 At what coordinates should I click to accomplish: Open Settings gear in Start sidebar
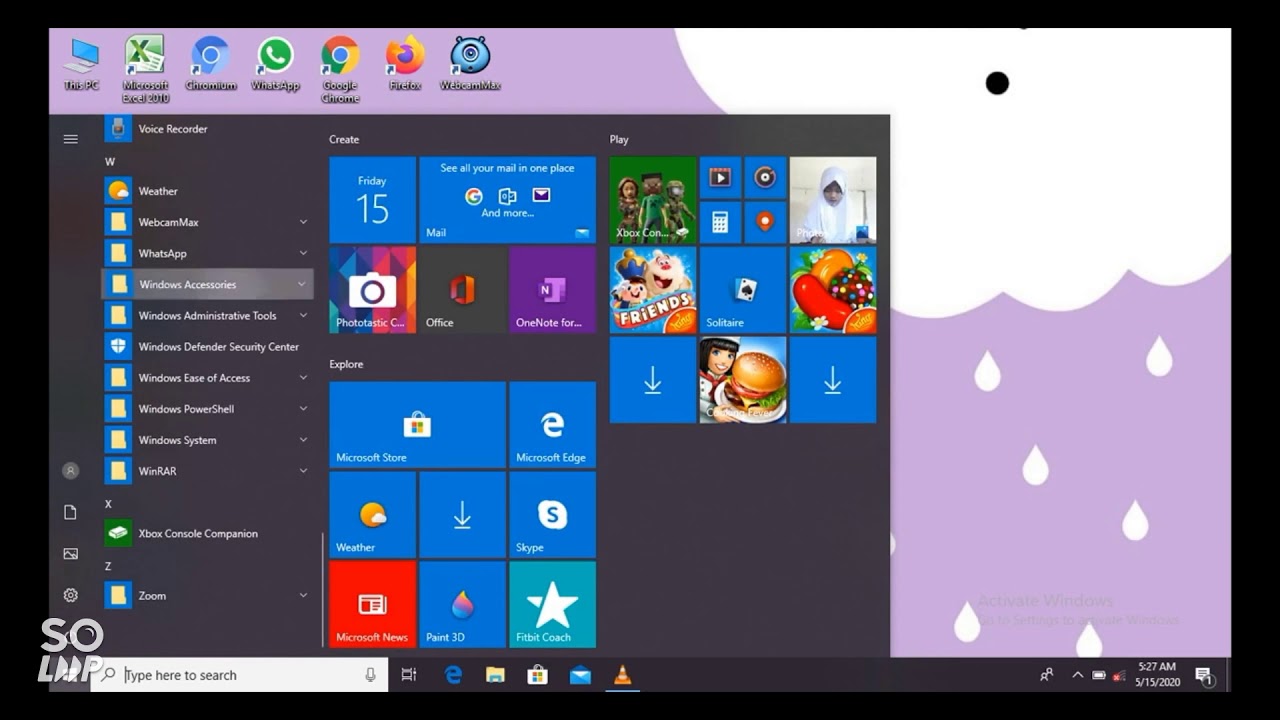70,595
